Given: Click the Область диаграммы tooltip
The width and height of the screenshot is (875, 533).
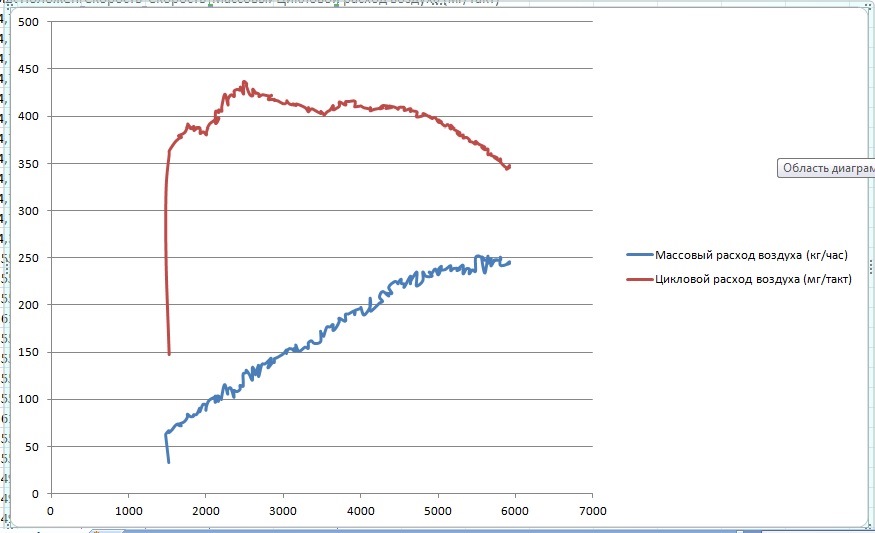Looking at the screenshot, I should [x=826, y=168].
